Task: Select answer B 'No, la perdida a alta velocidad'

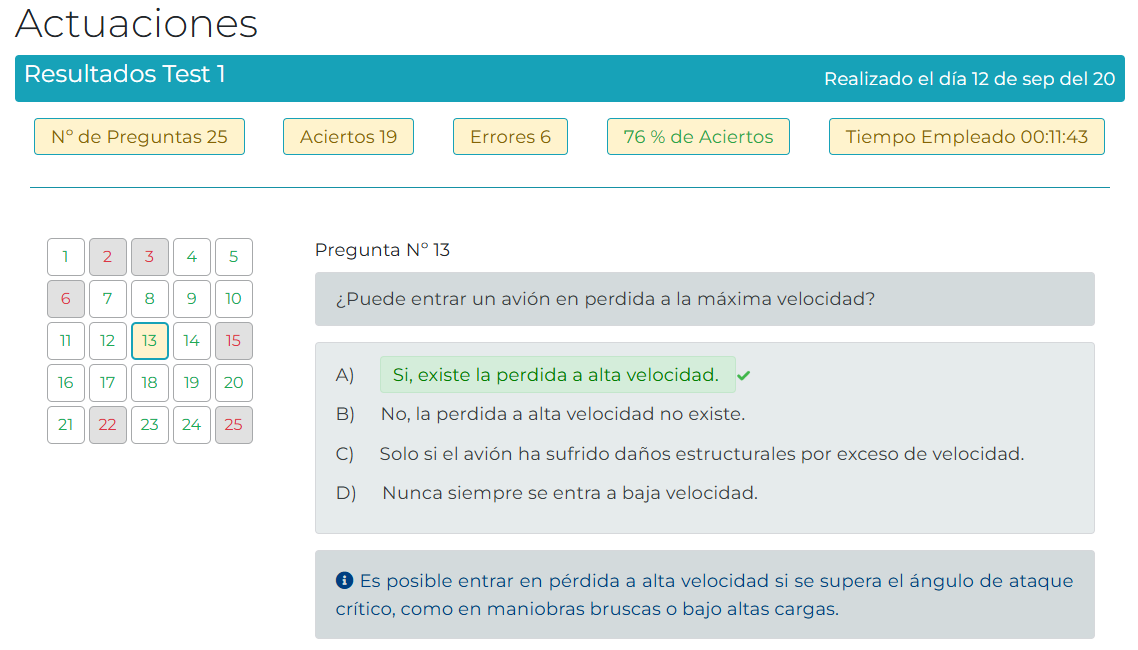Action: 562,414
